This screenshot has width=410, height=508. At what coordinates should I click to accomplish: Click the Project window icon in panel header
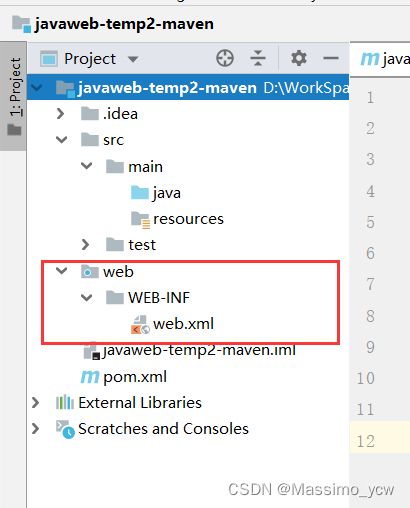coord(49,59)
